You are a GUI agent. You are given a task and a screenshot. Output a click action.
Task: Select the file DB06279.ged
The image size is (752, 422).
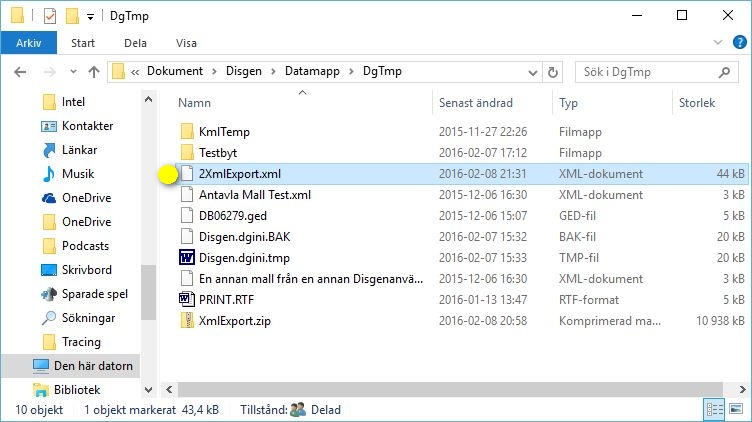tap(233, 216)
